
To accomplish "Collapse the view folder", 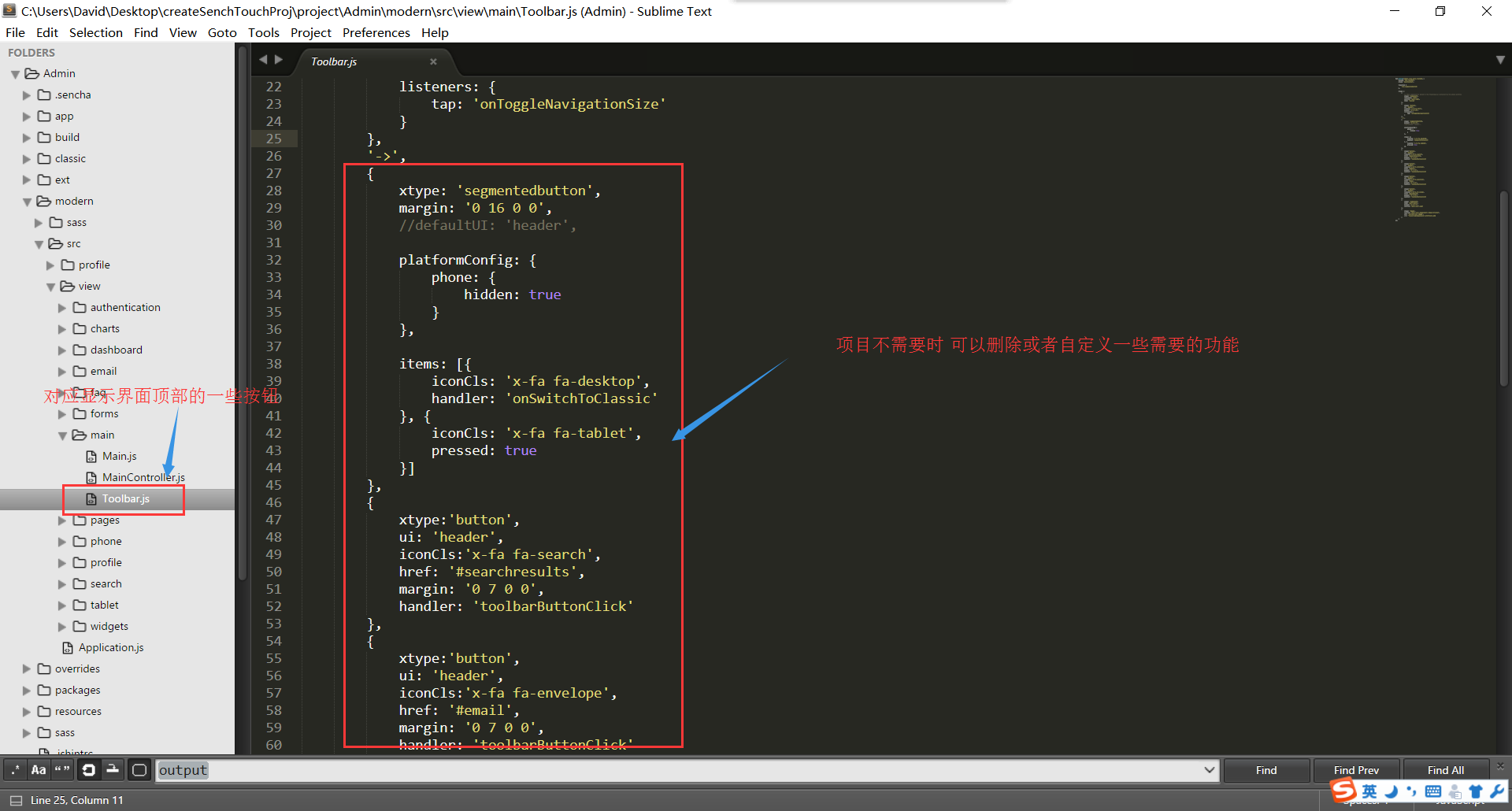I will (50, 287).
